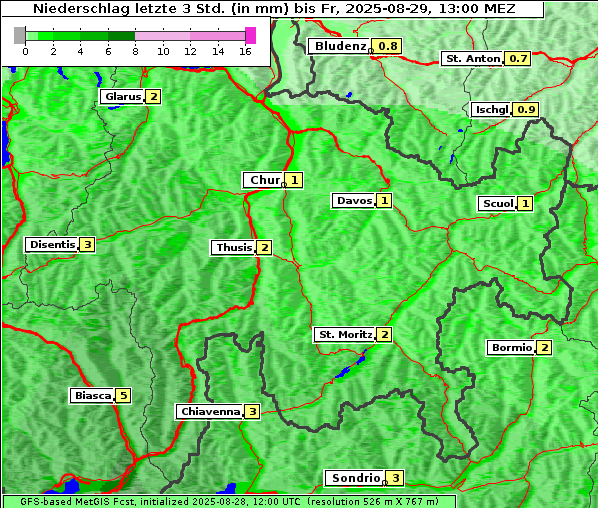Click the Thusis station label
The width and height of the screenshot is (598, 508).
233,248
